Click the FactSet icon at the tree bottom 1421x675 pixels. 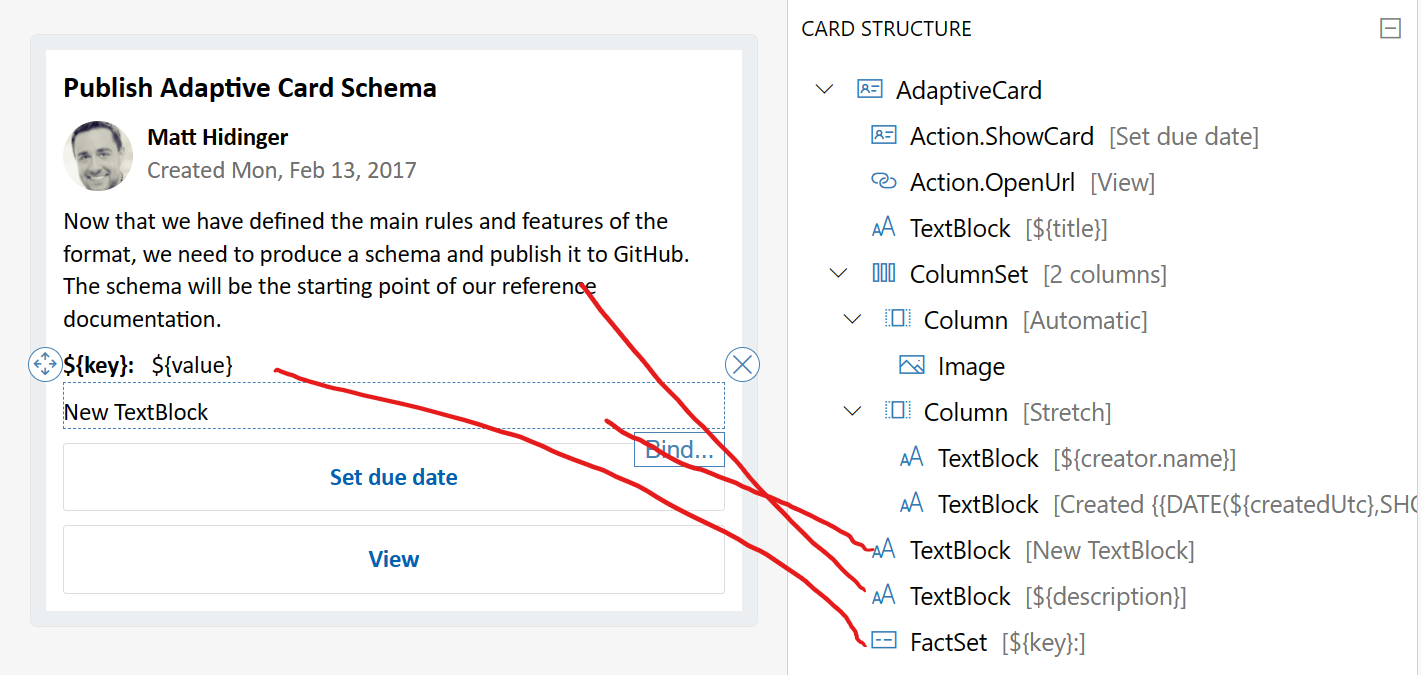883,641
